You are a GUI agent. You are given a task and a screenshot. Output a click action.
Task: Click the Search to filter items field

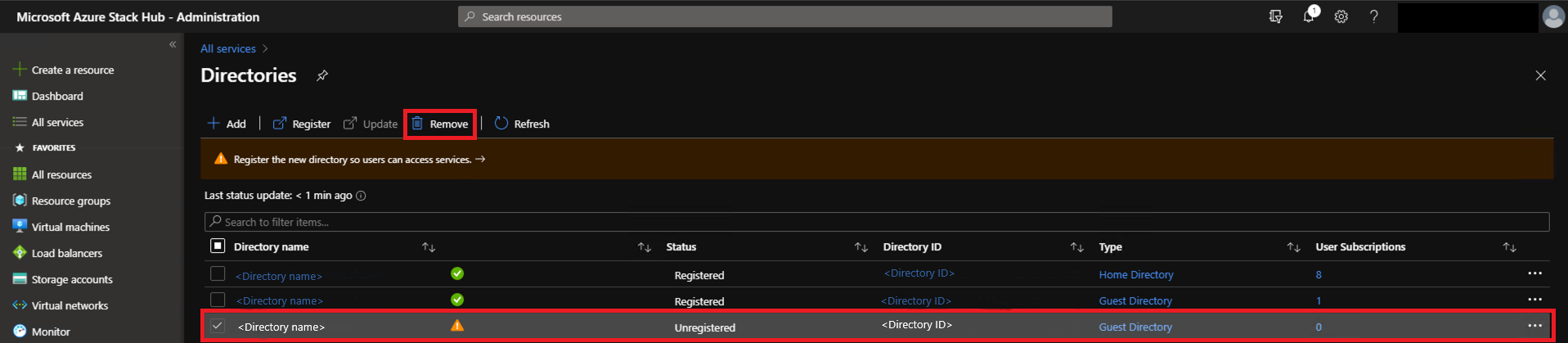coord(877,222)
